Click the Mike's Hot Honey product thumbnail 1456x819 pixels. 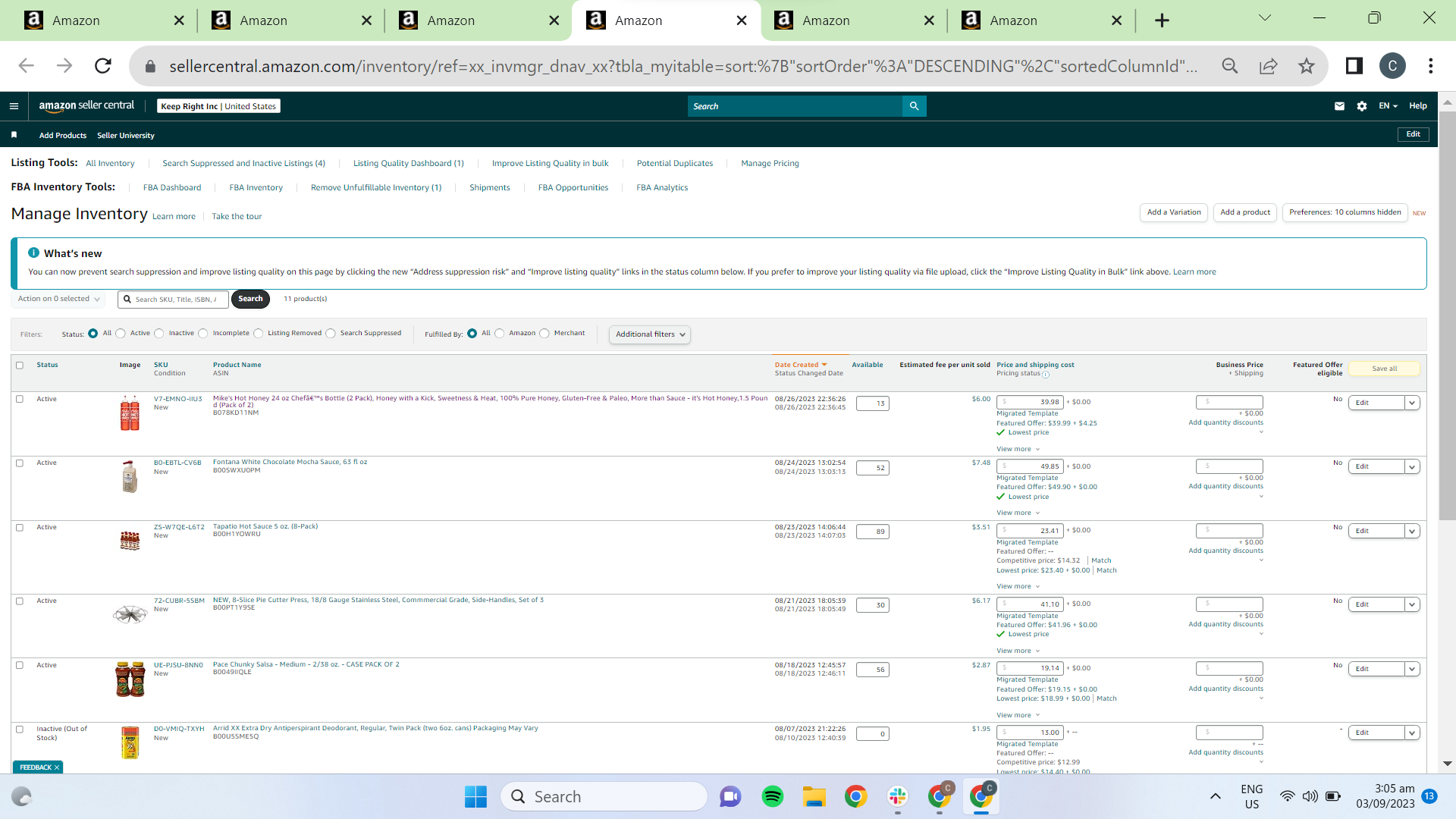[x=130, y=413]
